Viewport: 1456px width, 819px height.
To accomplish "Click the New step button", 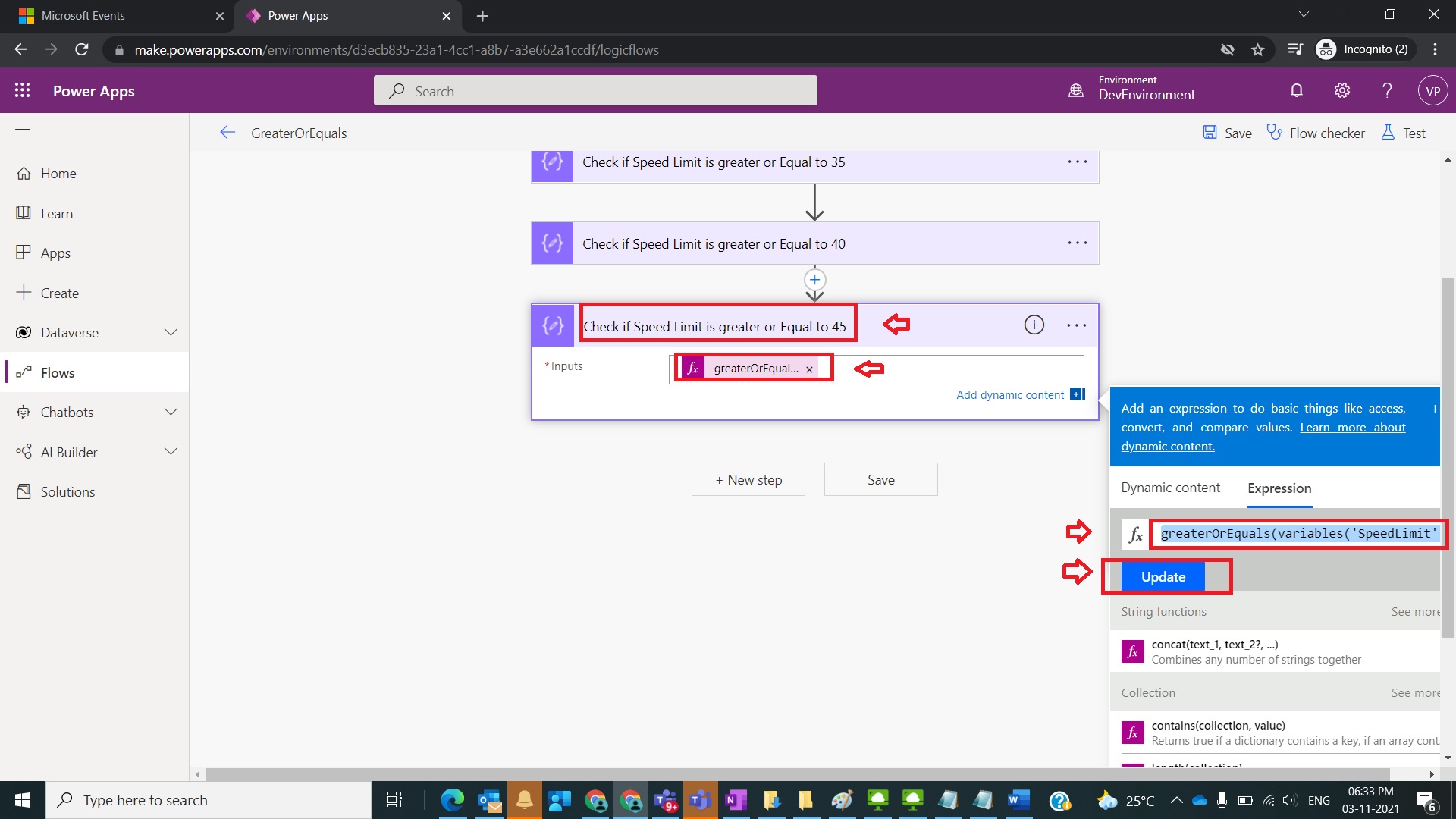I will pyautogui.click(x=748, y=480).
